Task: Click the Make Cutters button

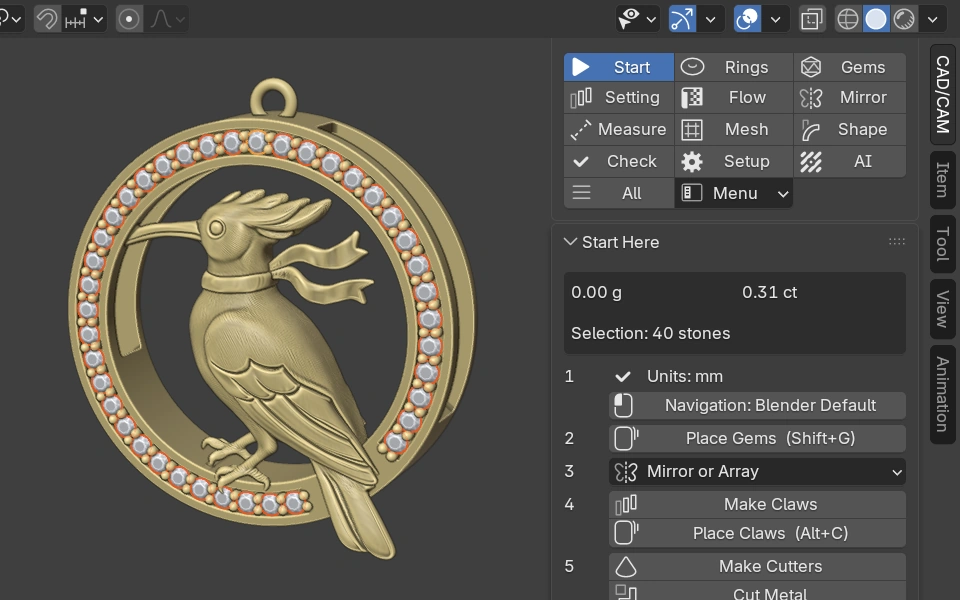Action: click(x=757, y=566)
